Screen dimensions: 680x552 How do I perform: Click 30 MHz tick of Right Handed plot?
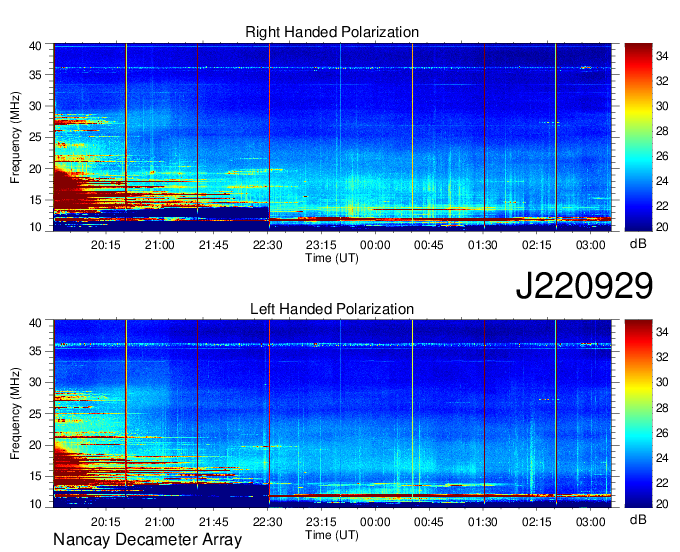click(x=35, y=106)
